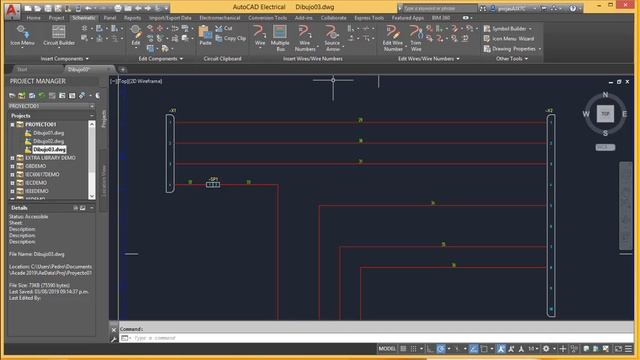The width and height of the screenshot is (640, 360).
Task: Switch to the Home ribbon tab
Action: coord(33,18)
